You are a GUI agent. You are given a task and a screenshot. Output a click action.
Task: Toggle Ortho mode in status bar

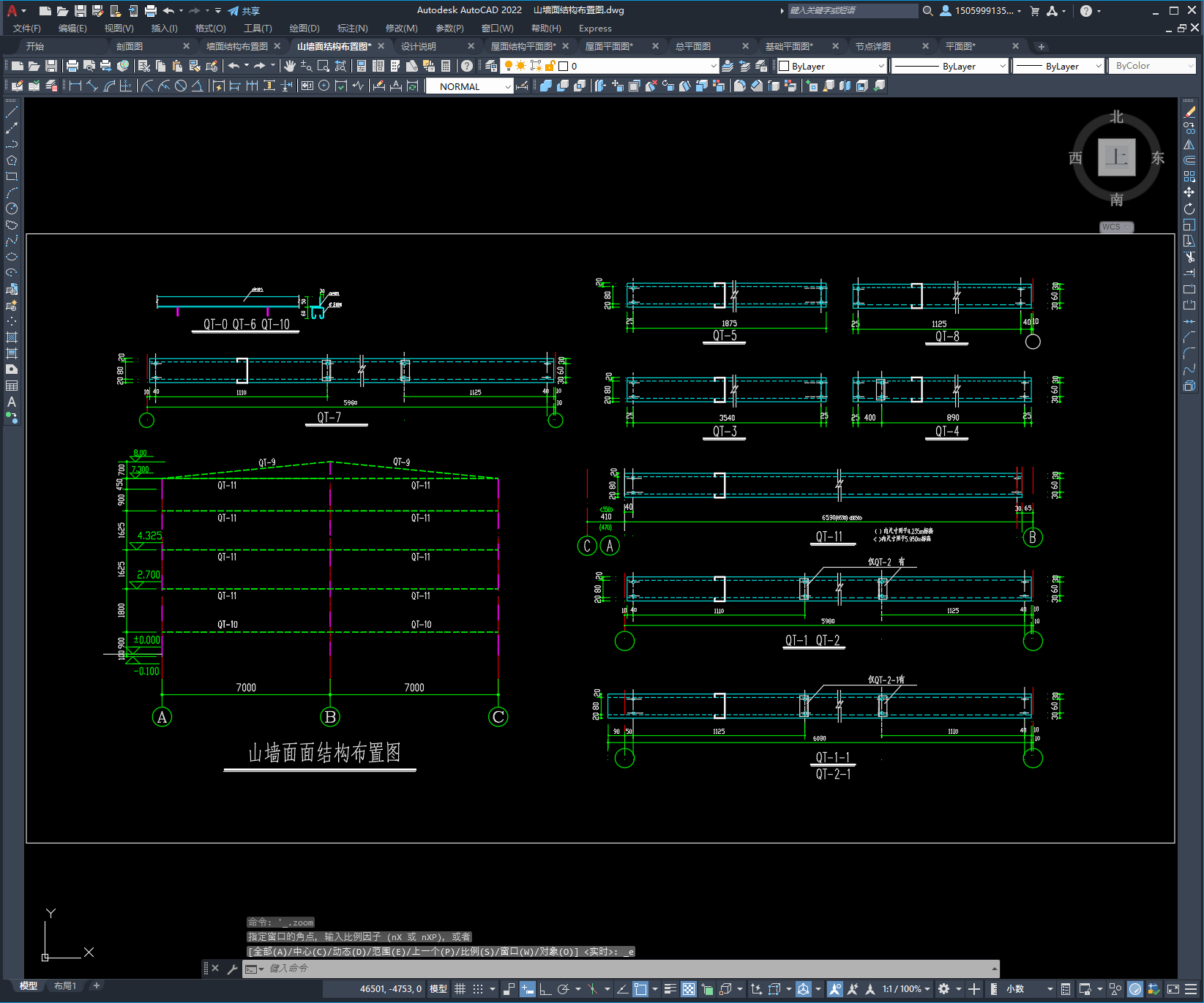pos(545,989)
